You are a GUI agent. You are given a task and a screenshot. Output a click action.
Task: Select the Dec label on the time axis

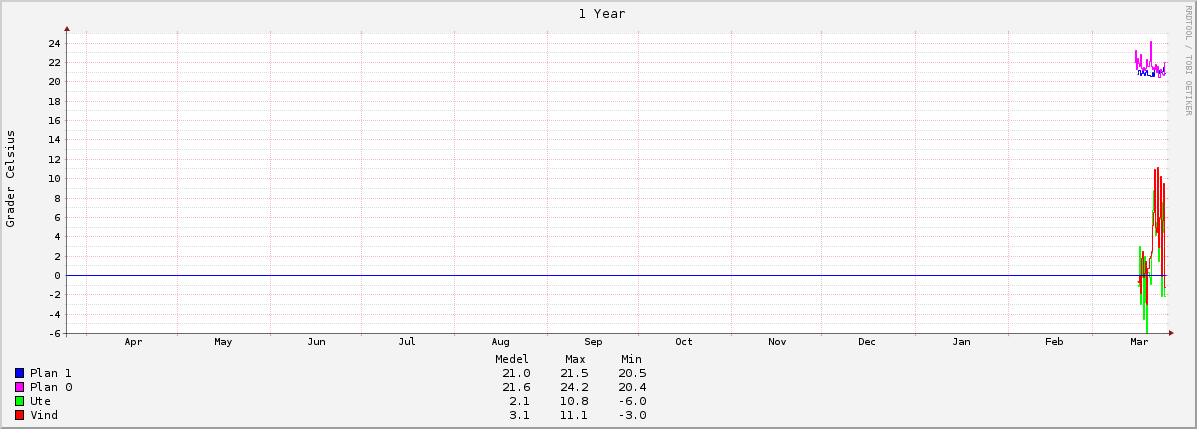point(866,342)
